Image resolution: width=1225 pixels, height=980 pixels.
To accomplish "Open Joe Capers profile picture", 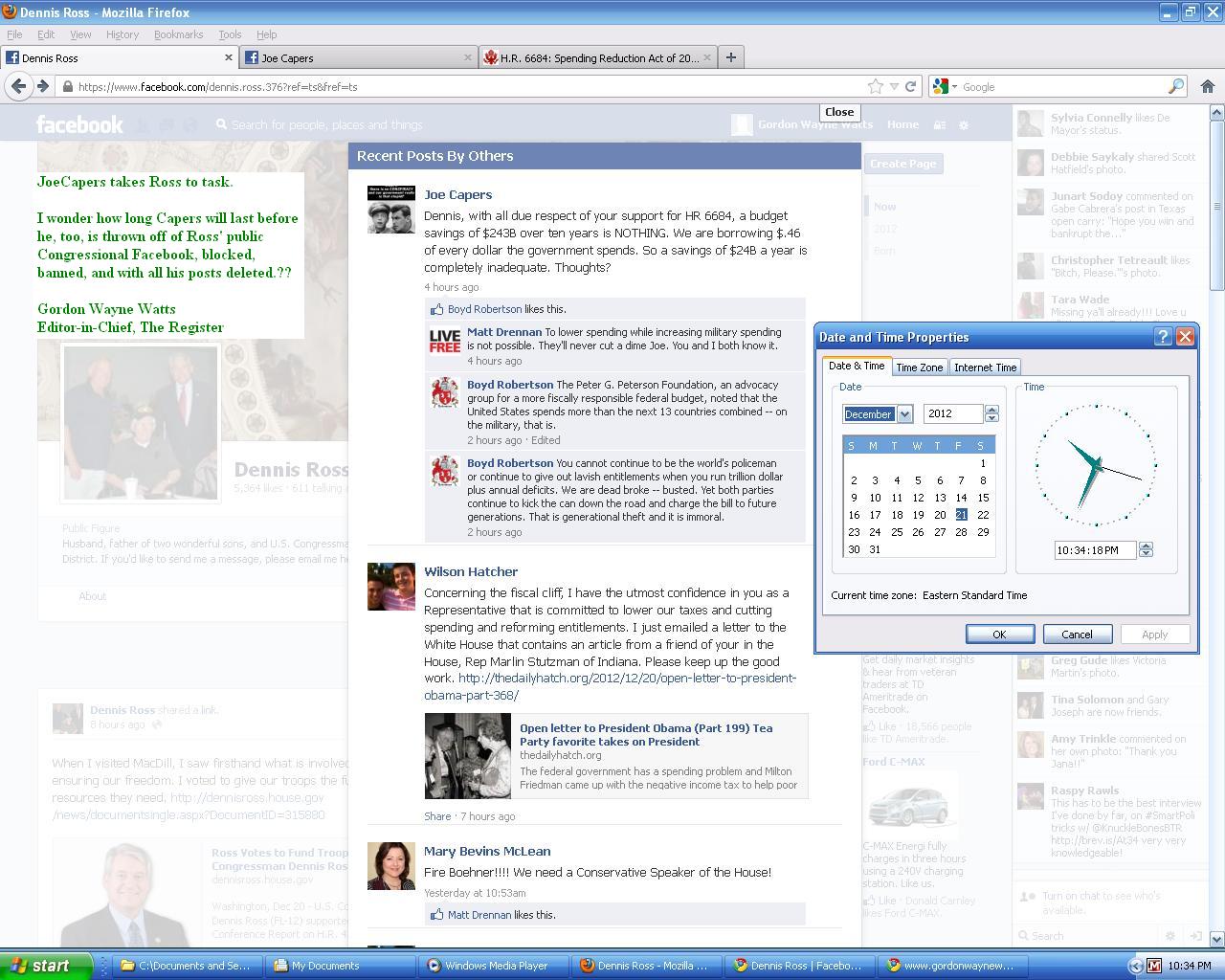I will click(391, 210).
